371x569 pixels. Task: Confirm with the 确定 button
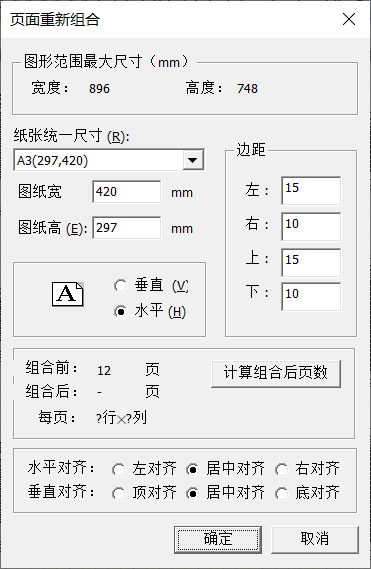click(x=218, y=539)
